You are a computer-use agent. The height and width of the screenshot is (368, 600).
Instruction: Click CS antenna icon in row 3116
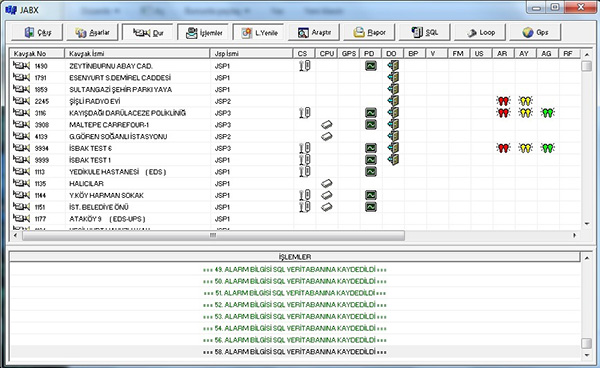click(305, 113)
